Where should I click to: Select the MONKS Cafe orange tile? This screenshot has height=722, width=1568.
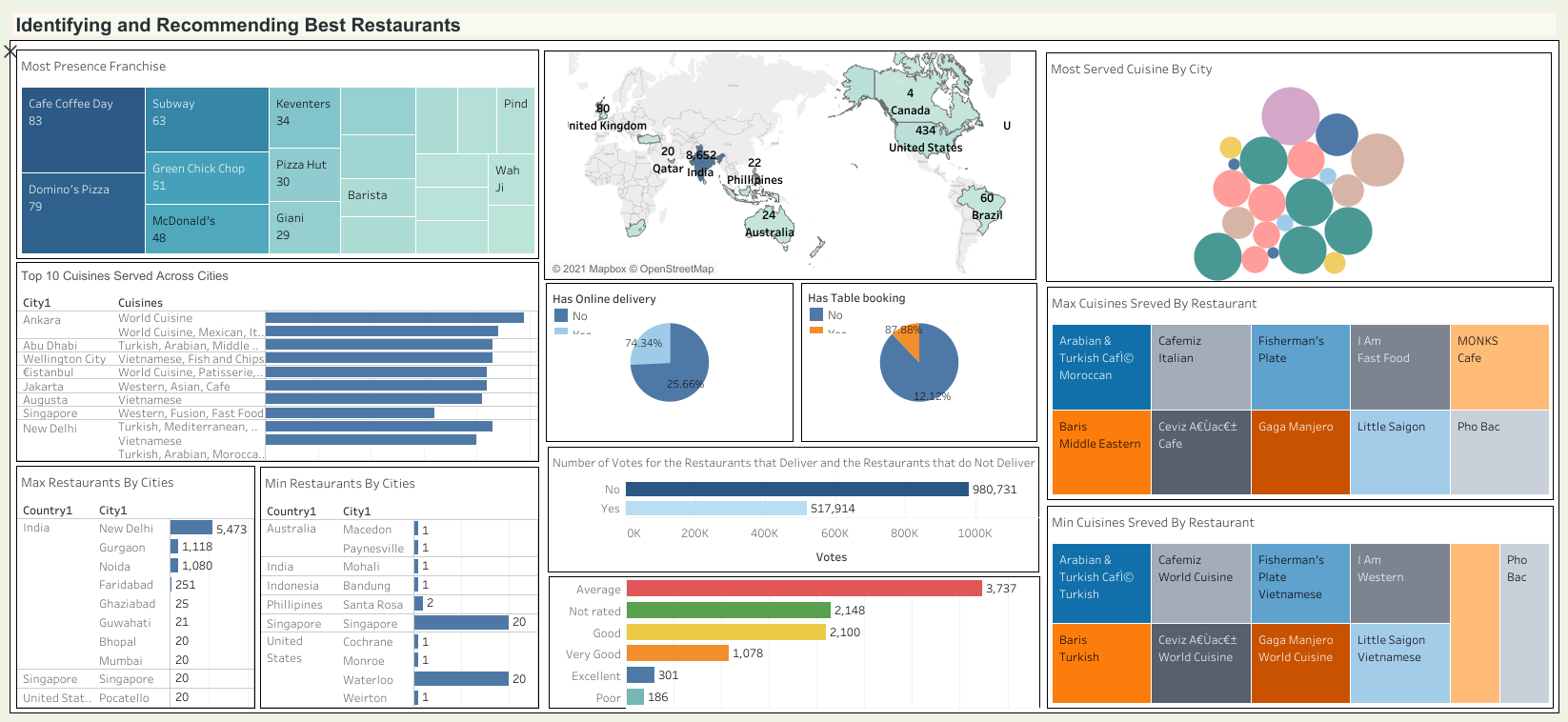click(1499, 367)
